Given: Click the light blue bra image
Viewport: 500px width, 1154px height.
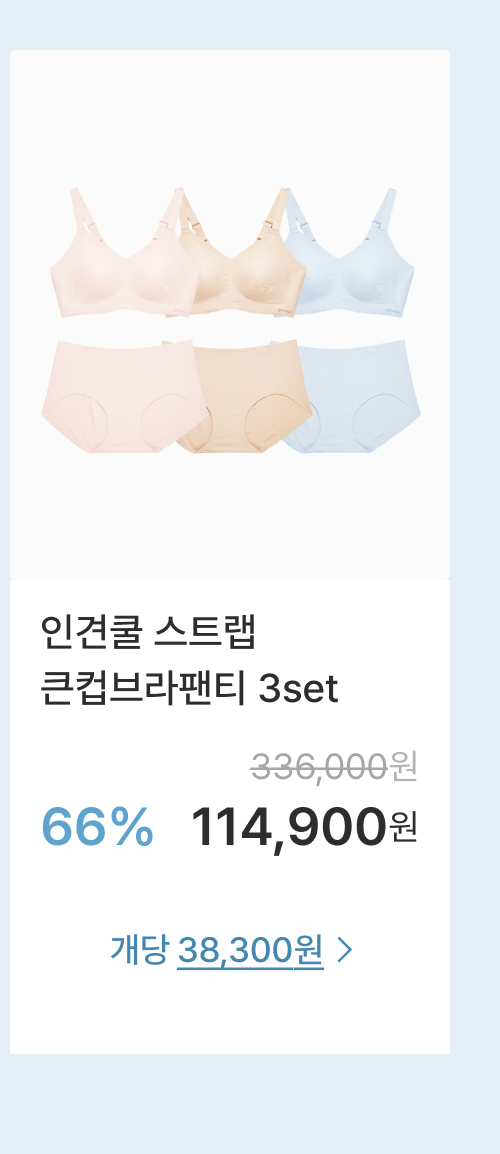Looking at the screenshot, I should (x=350, y=254).
